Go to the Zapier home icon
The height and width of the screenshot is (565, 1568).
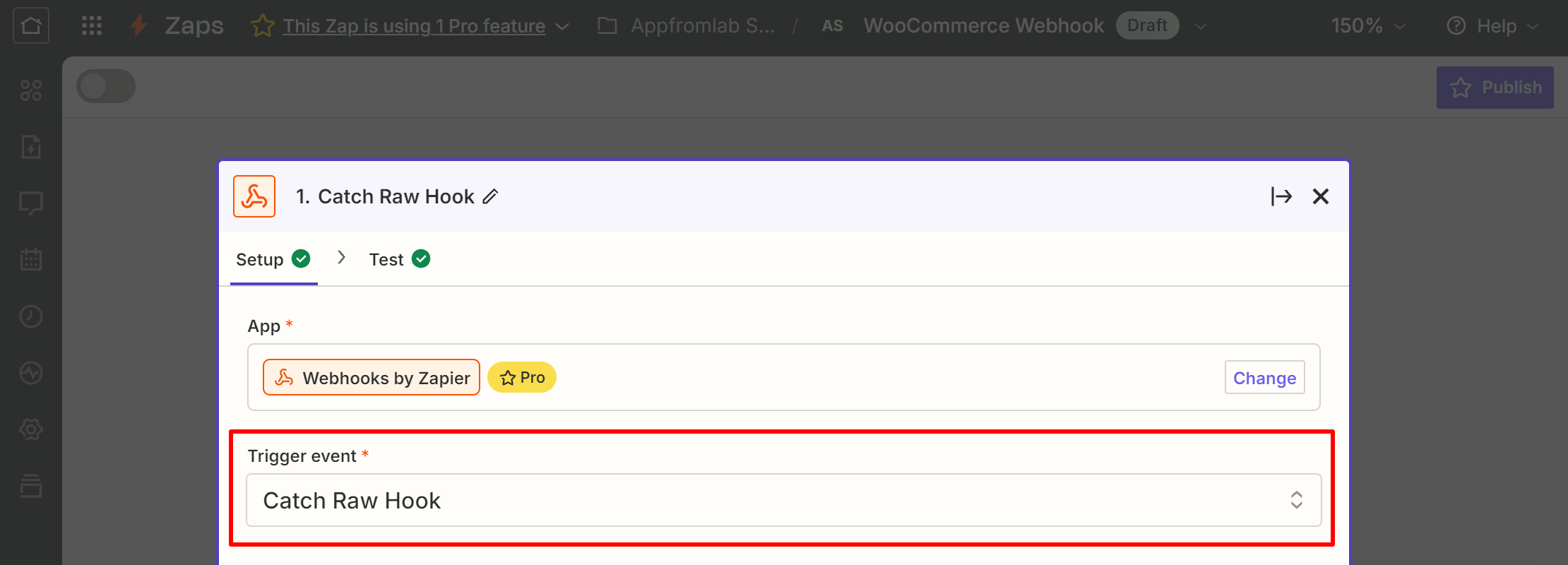click(31, 25)
